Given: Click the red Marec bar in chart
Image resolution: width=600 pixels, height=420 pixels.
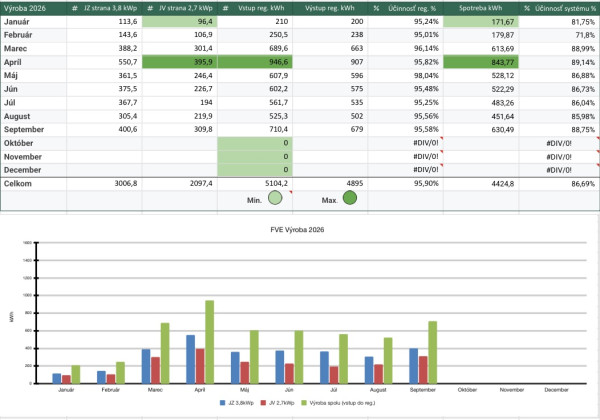Looking at the screenshot, I should pos(155,370).
